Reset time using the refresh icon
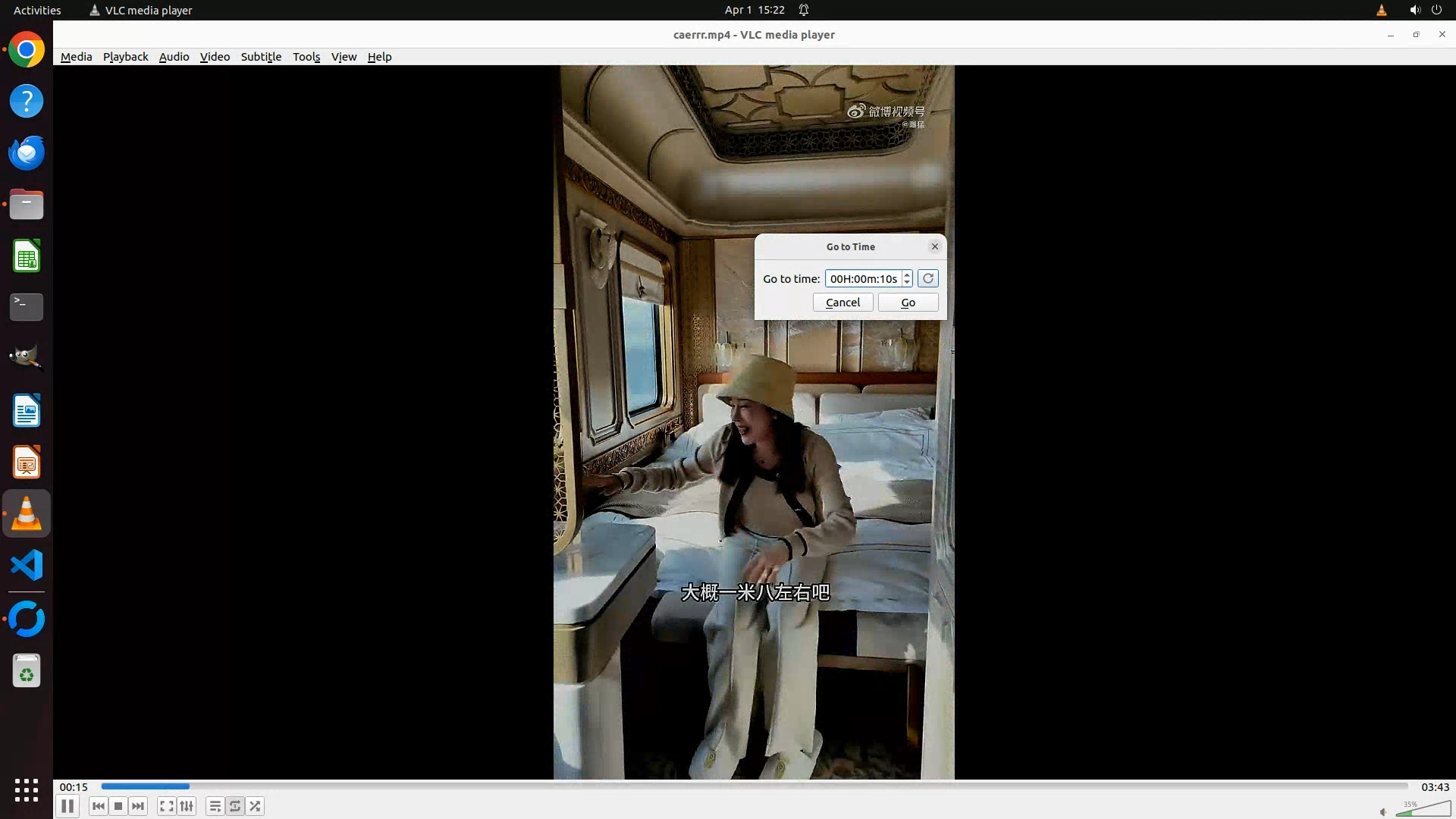This screenshot has height=819, width=1456. tap(927, 278)
